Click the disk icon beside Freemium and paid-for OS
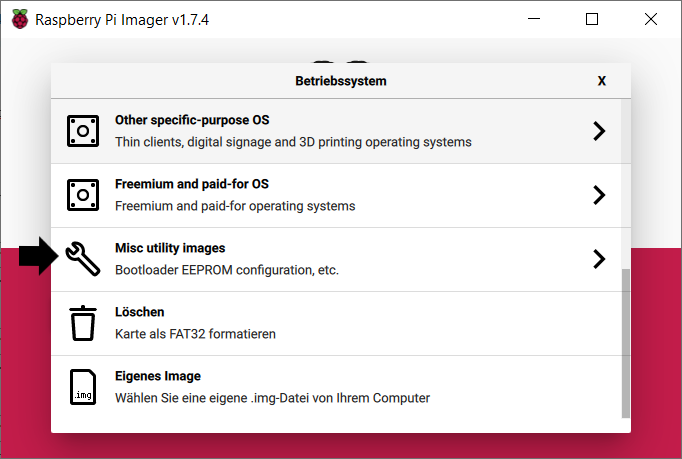Image resolution: width=682 pixels, height=459 pixels. click(83, 195)
